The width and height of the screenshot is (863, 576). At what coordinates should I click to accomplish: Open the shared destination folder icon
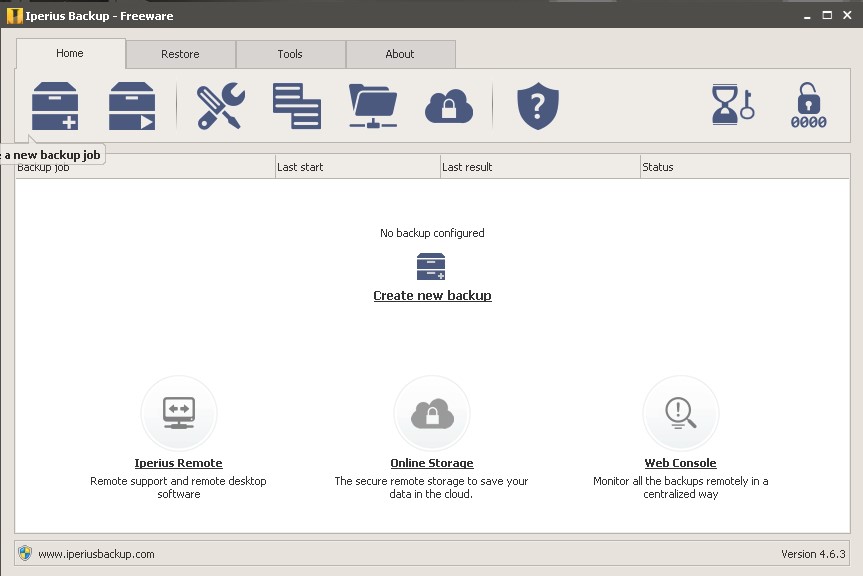[372, 104]
